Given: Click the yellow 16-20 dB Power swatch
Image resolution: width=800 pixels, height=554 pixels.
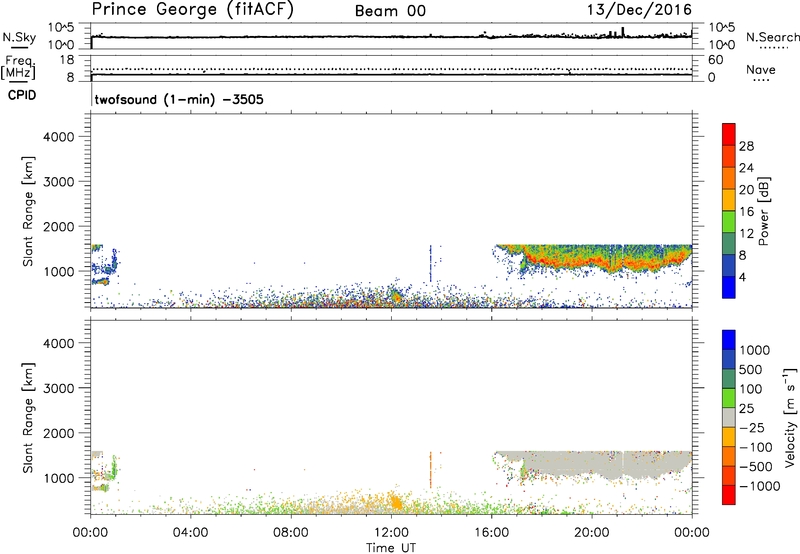Looking at the screenshot, I should (729, 200).
